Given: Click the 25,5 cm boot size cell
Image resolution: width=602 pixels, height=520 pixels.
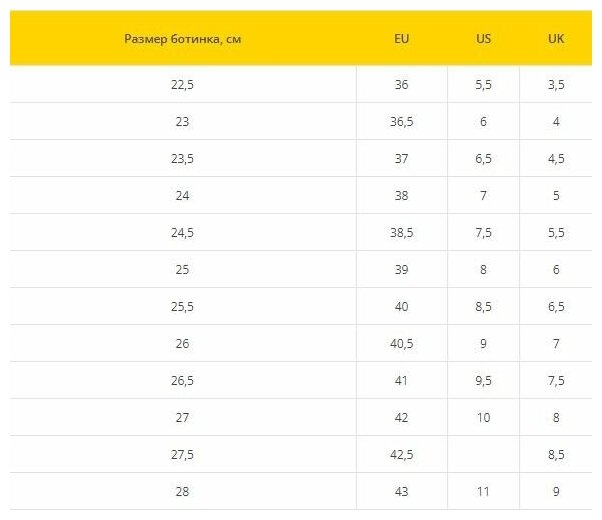Looking at the screenshot, I should pyautogui.click(x=182, y=307).
